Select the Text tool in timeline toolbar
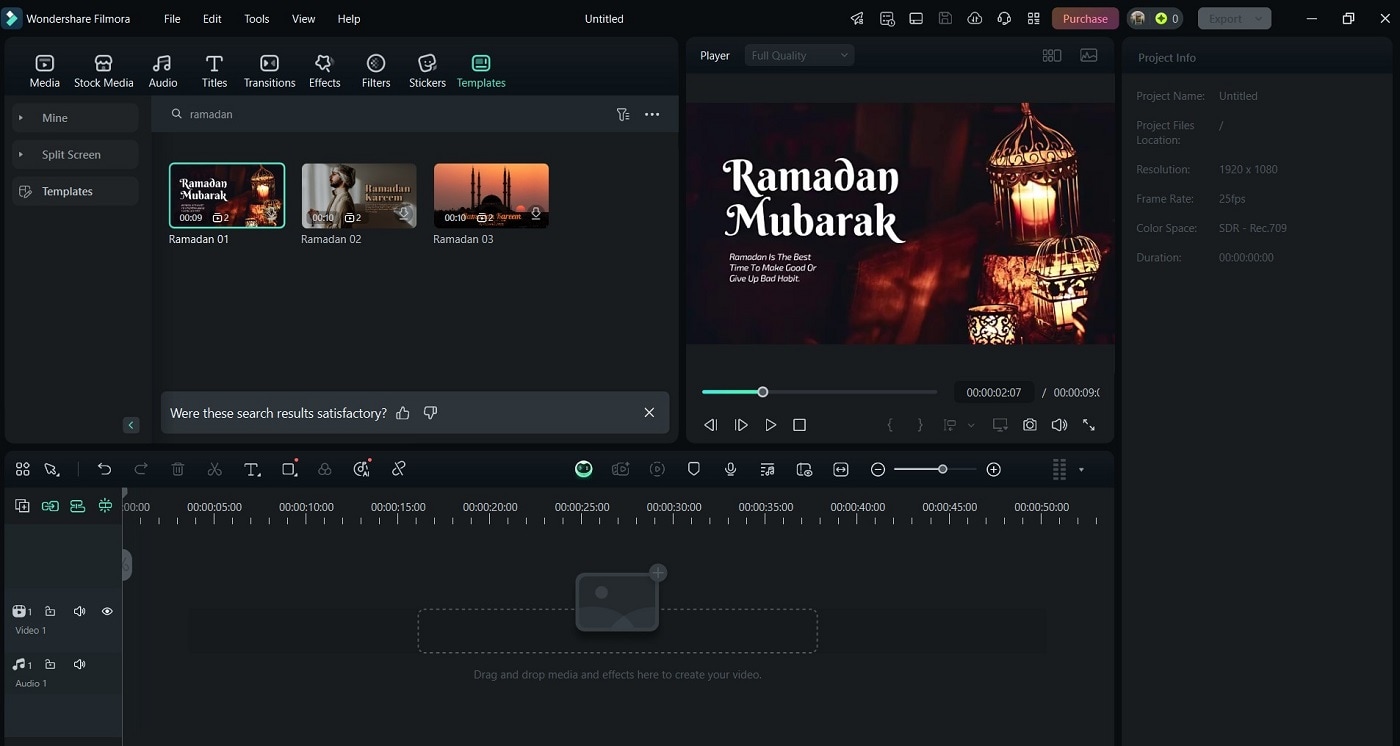This screenshot has width=1400, height=746. [x=252, y=469]
